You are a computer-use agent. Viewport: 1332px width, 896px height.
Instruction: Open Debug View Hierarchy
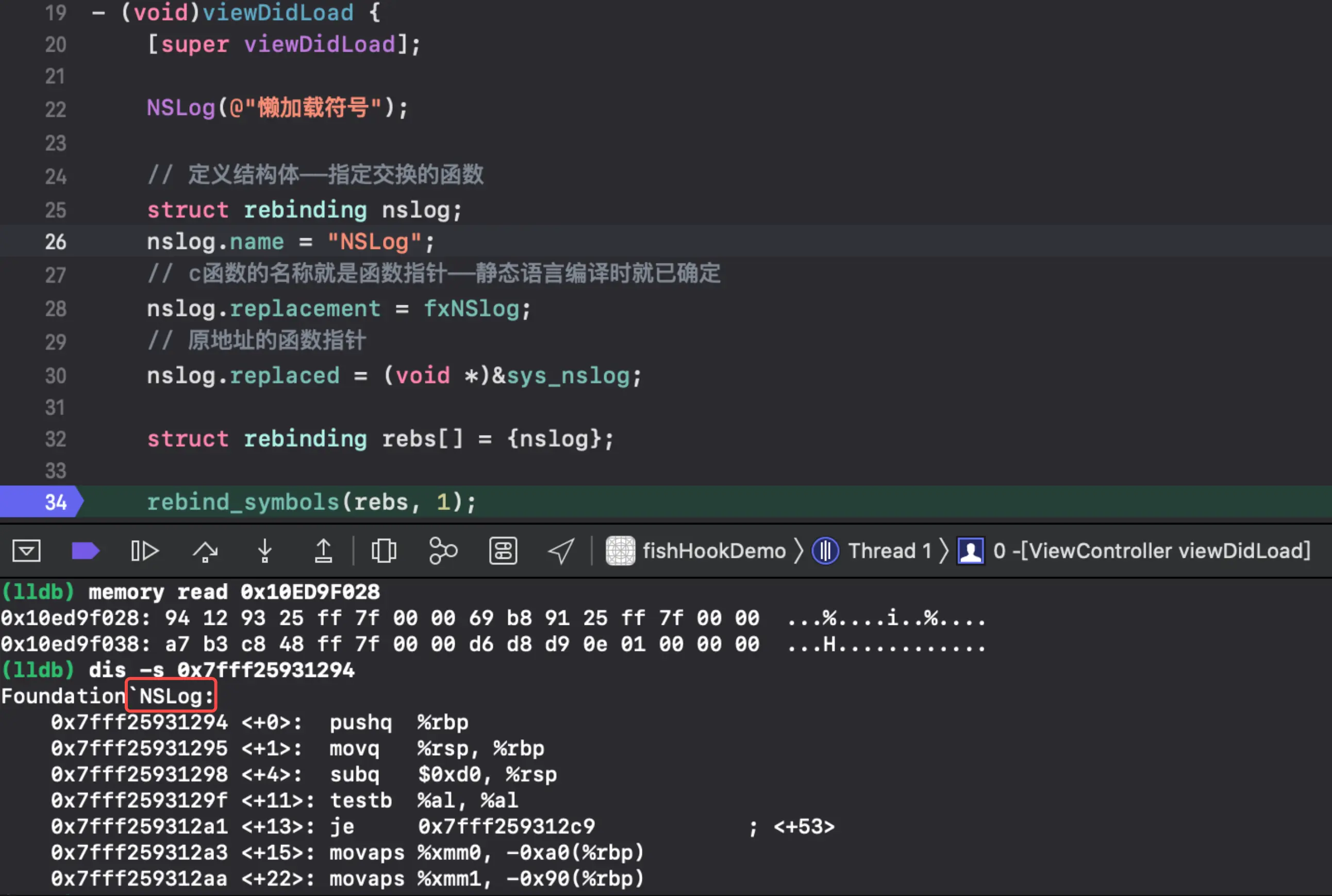click(x=384, y=551)
